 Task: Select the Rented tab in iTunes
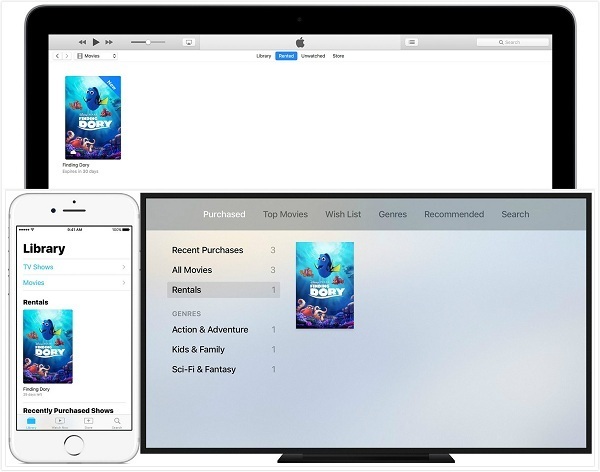pos(286,56)
